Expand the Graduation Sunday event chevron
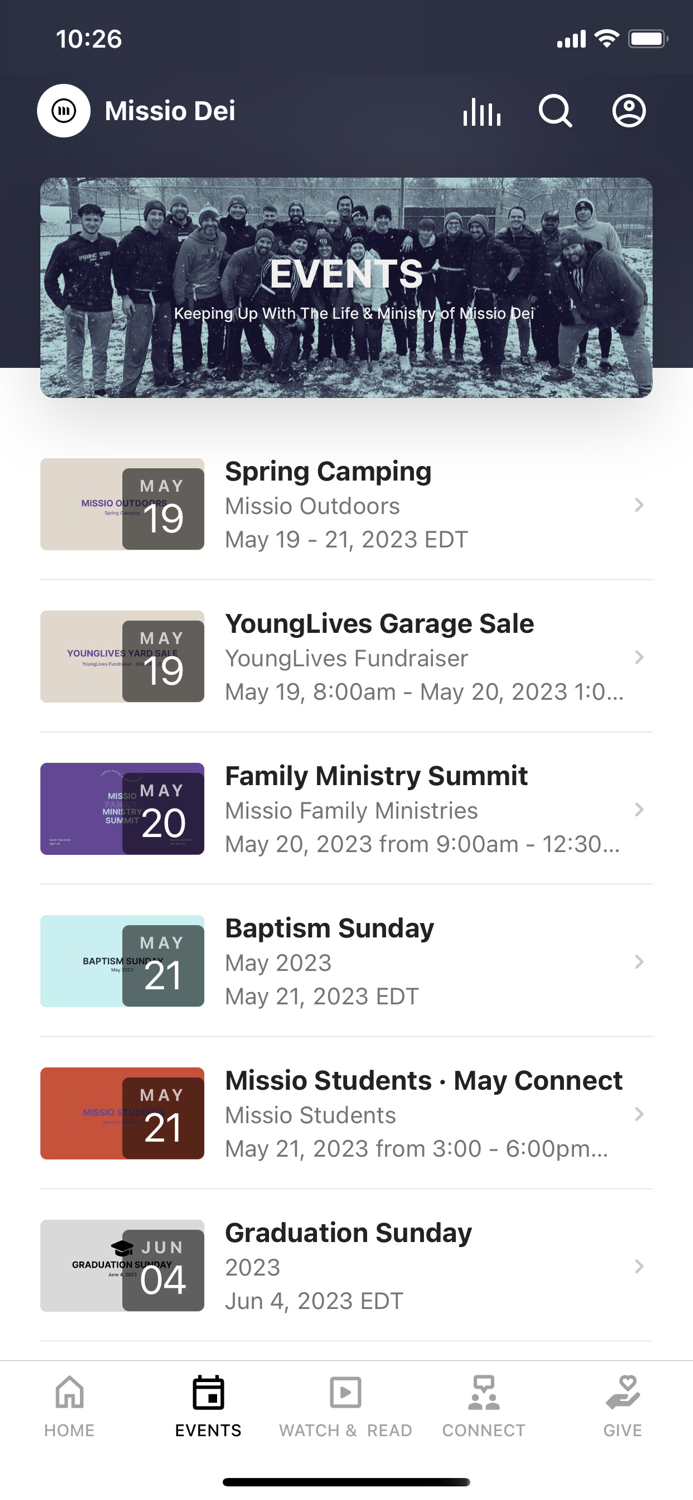Screen dimensions: 693x1500 (640, 1266)
